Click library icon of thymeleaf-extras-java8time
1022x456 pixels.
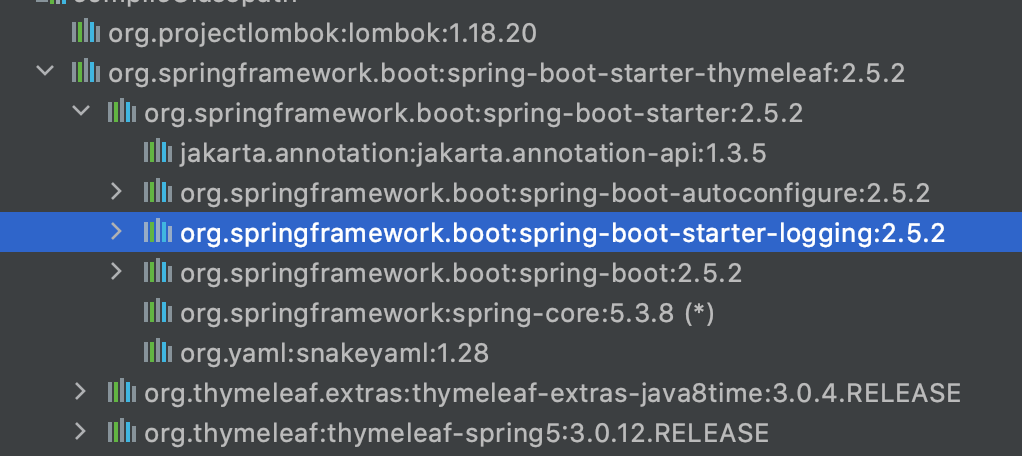tap(122, 393)
